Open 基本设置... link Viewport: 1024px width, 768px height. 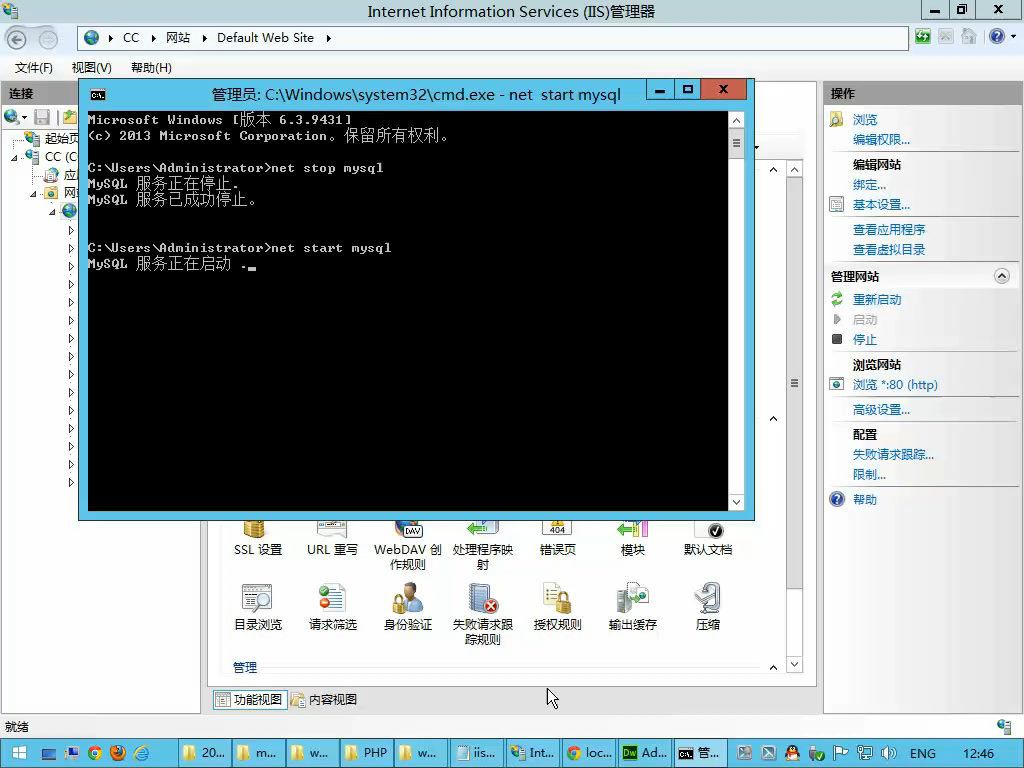[881, 205]
